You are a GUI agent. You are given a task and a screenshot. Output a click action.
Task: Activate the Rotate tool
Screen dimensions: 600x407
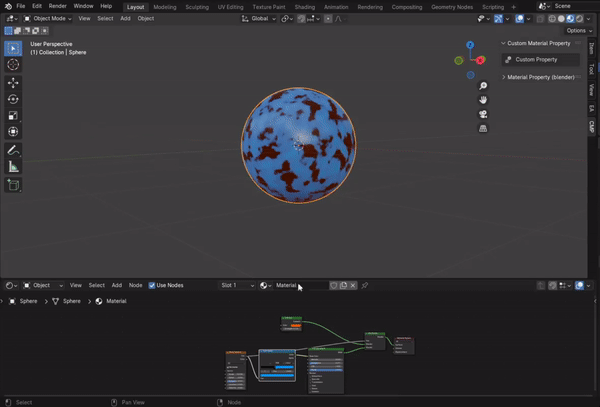tap(13, 99)
